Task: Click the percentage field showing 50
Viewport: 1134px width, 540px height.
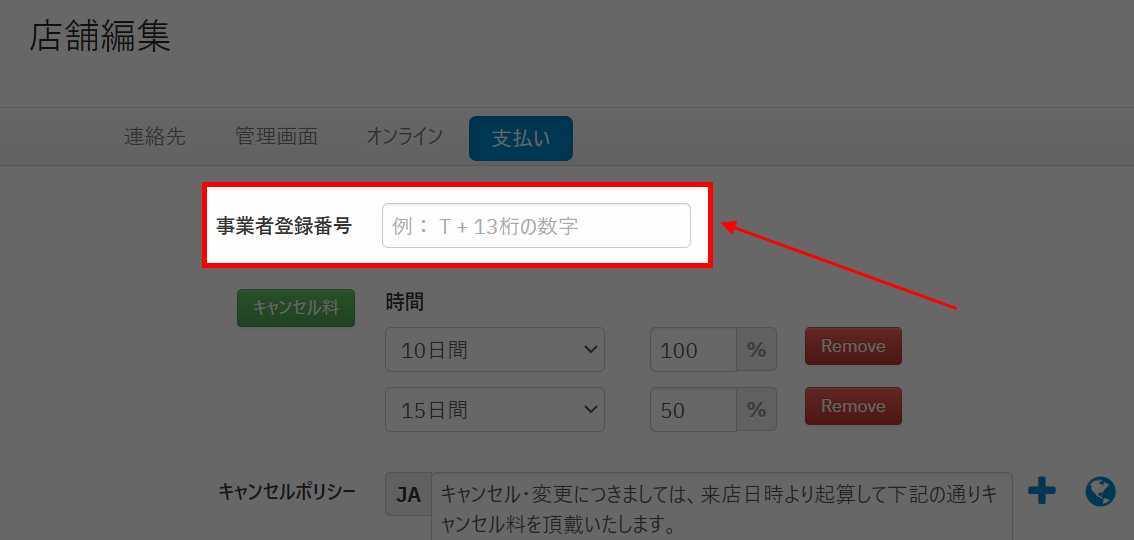Action: pyautogui.click(x=693, y=410)
